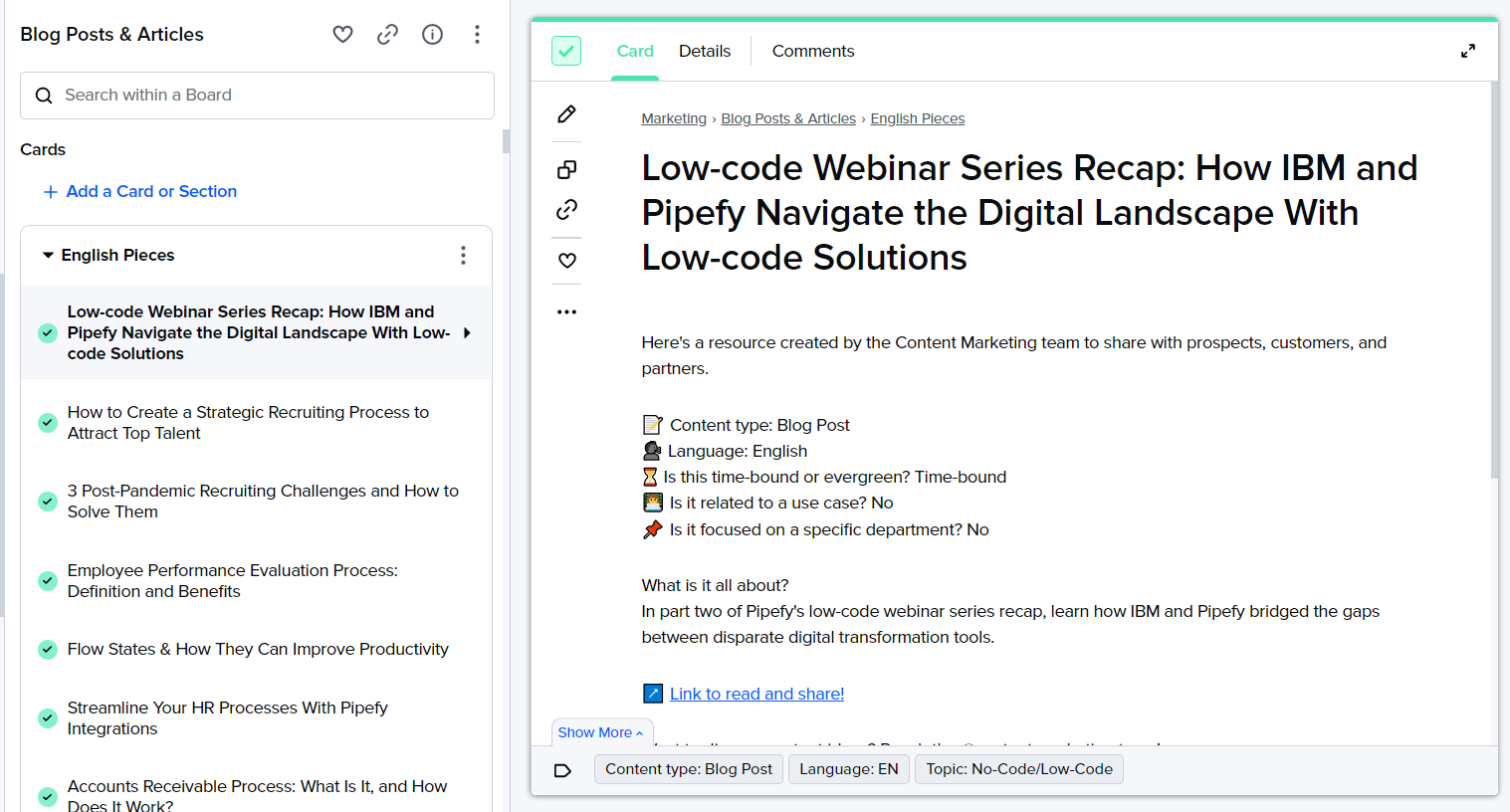Open Employee Performance Evaluation Process card
Viewport: 1510px width, 812px height.
256,581
